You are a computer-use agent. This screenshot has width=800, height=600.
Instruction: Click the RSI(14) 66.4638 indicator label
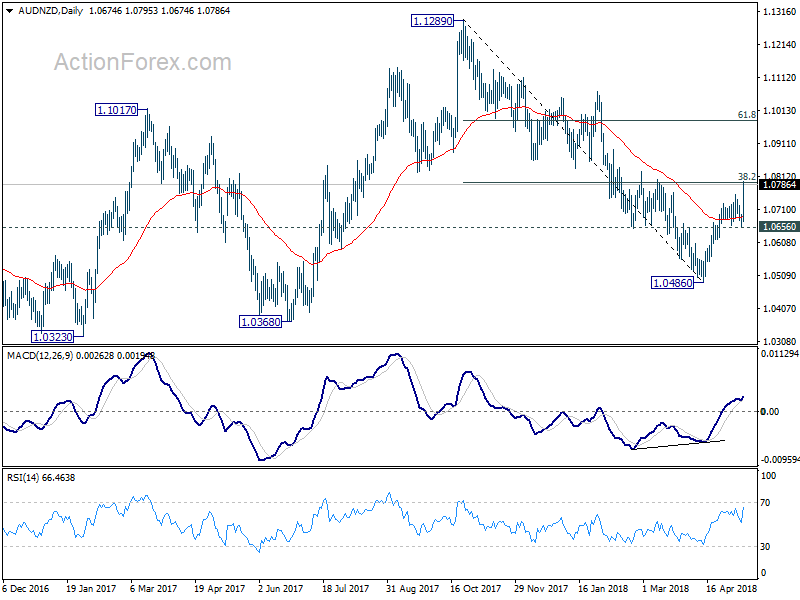pos(41,478)
